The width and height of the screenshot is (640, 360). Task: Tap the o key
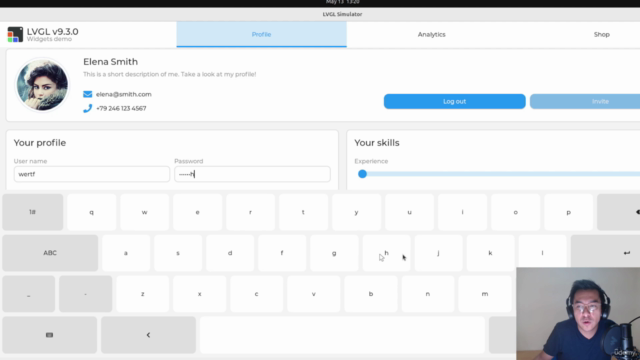[516, 212]
